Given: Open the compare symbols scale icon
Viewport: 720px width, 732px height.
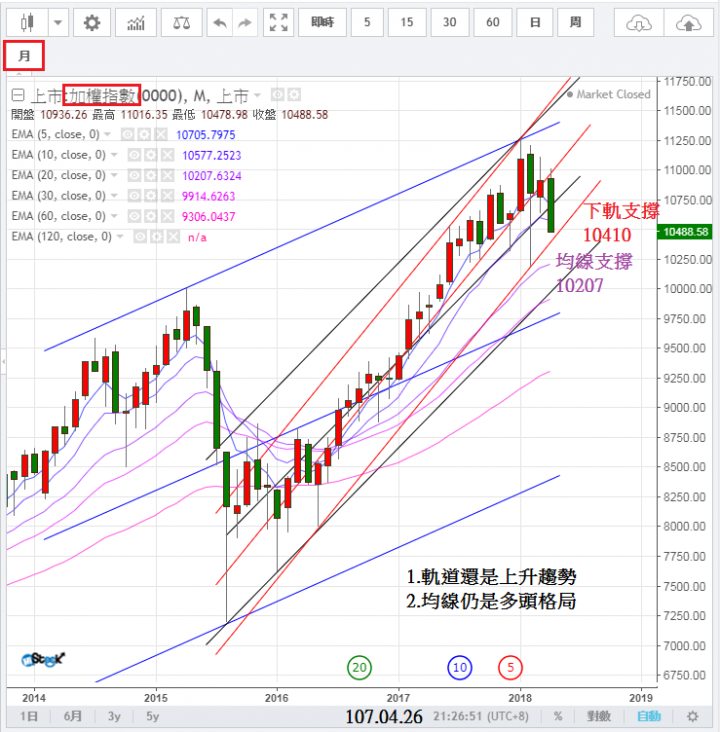Looking at the screenshot, I should 182,22.
